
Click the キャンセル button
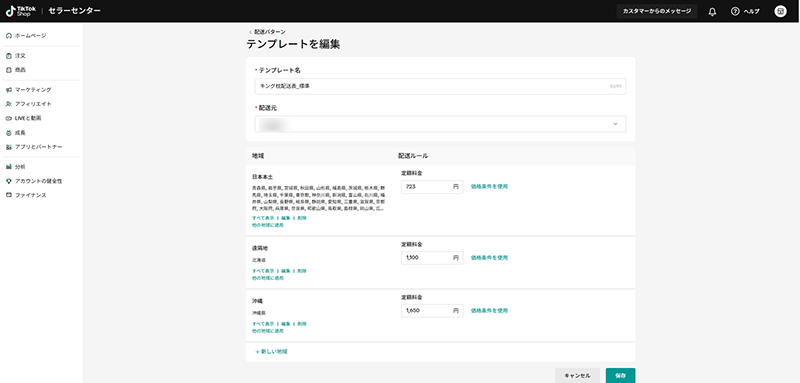(578, 375)
